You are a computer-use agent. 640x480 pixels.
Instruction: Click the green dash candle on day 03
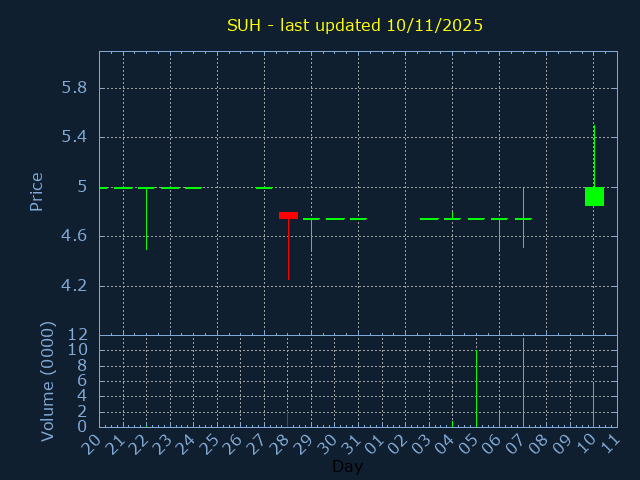click(429, 218)
